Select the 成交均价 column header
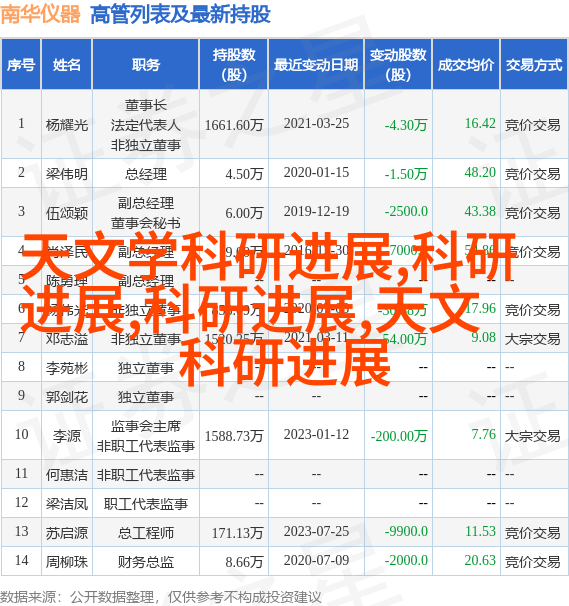 click(466, 65)
